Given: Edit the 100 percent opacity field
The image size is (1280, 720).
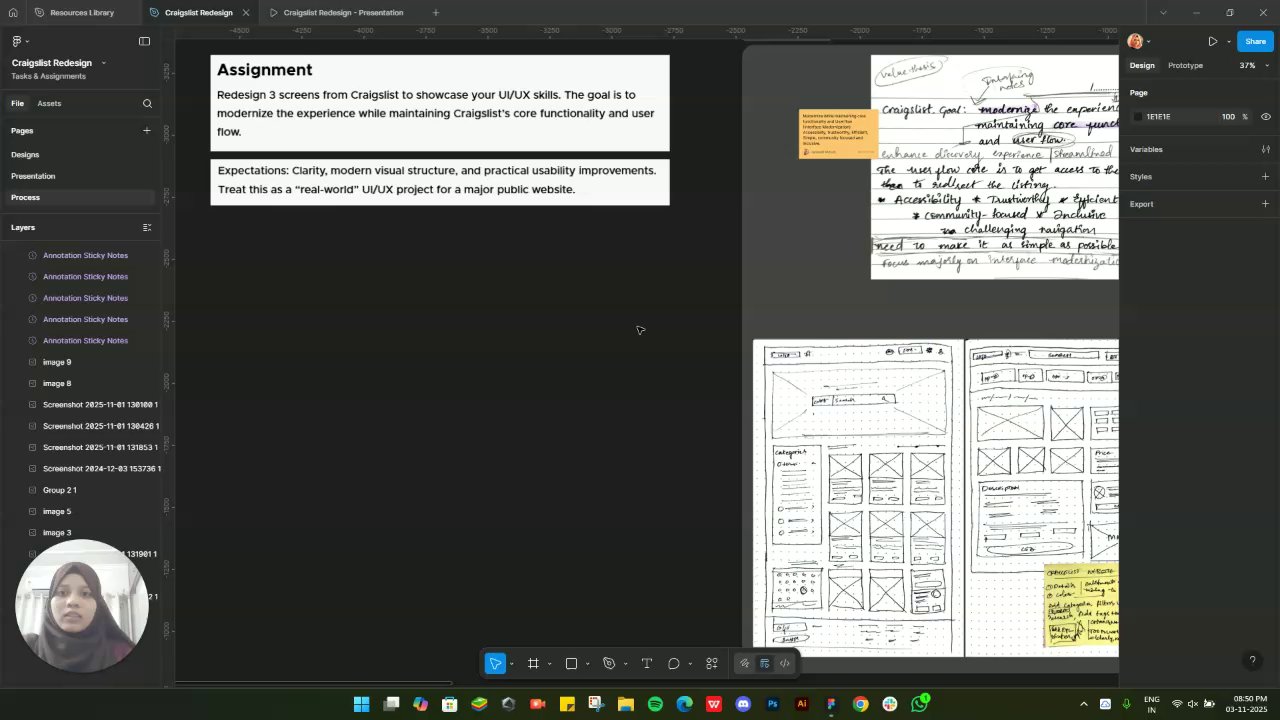Looking at the screenshot, I should (x=1228, y=117).
